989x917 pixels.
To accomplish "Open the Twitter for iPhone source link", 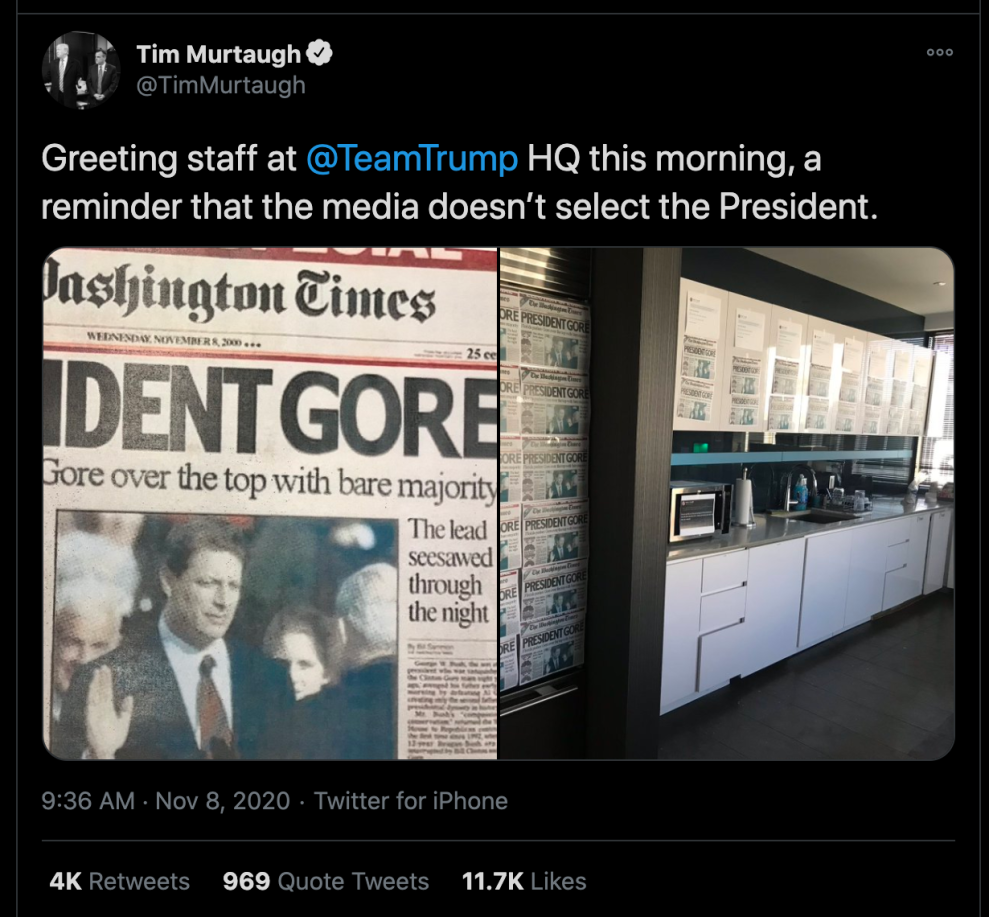I will (x=411, y=801).
